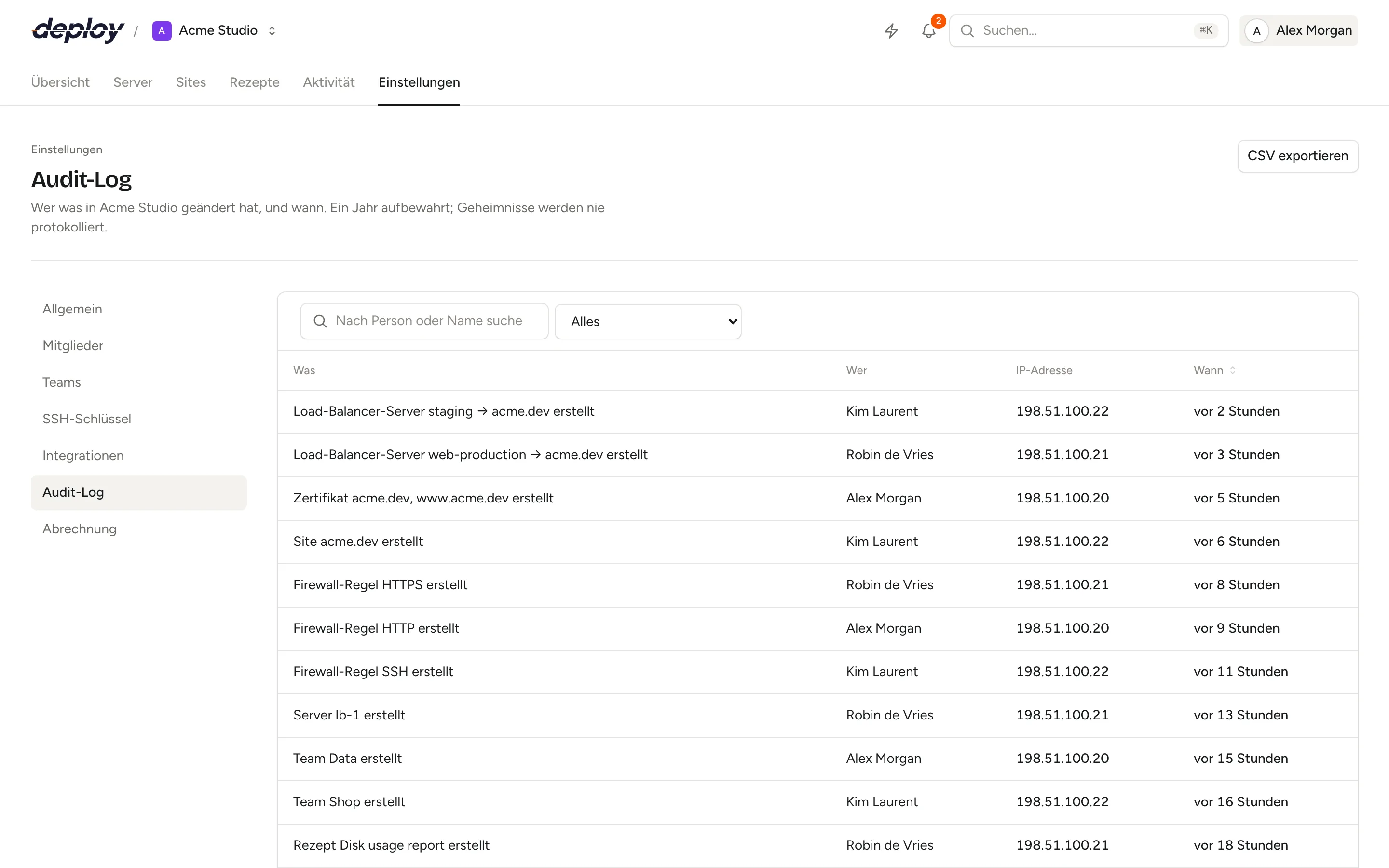This screenshot has height=868, width=1389.
Task: Select the Firewall-Regel SSH erstellt entry
Action: point(817,672)
